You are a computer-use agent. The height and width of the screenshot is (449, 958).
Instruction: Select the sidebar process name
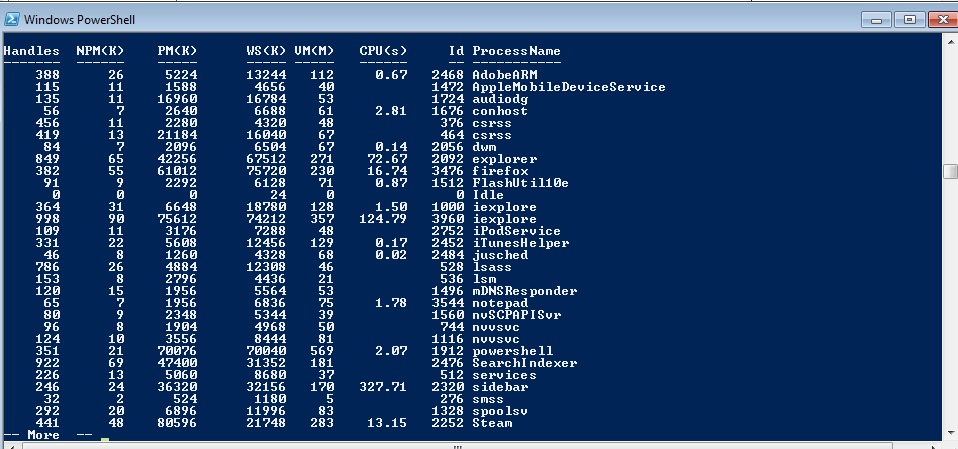click(x=500, y=387)
